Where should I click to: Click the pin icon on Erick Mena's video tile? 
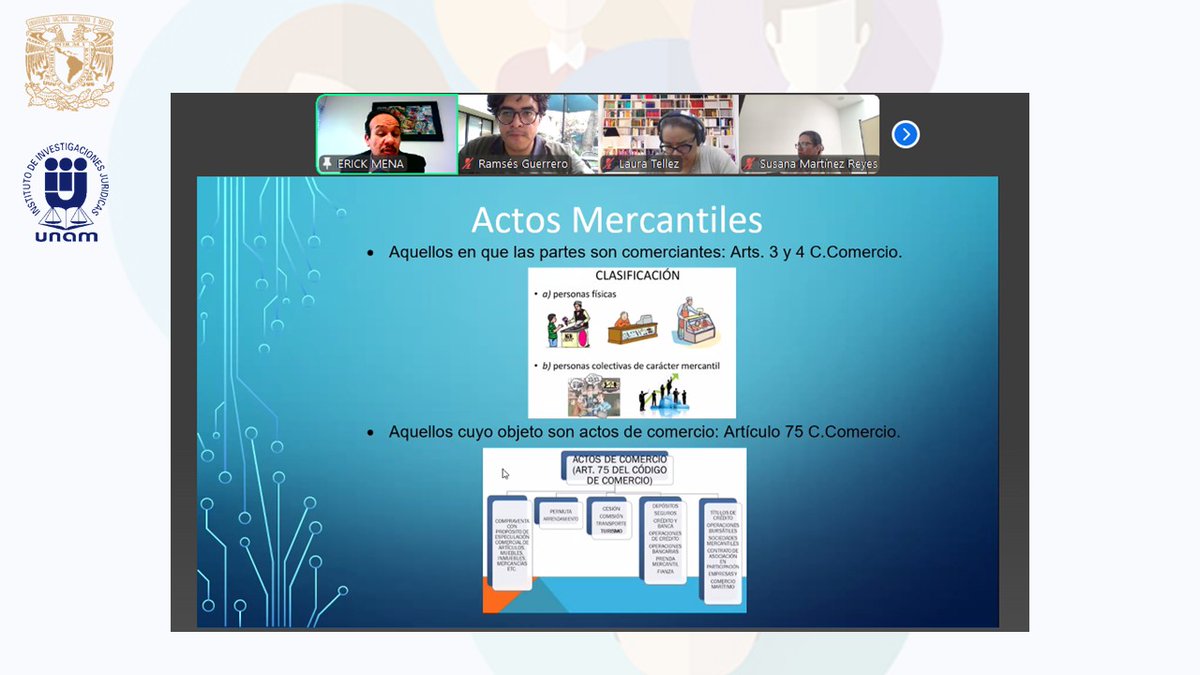coord(329,162)
